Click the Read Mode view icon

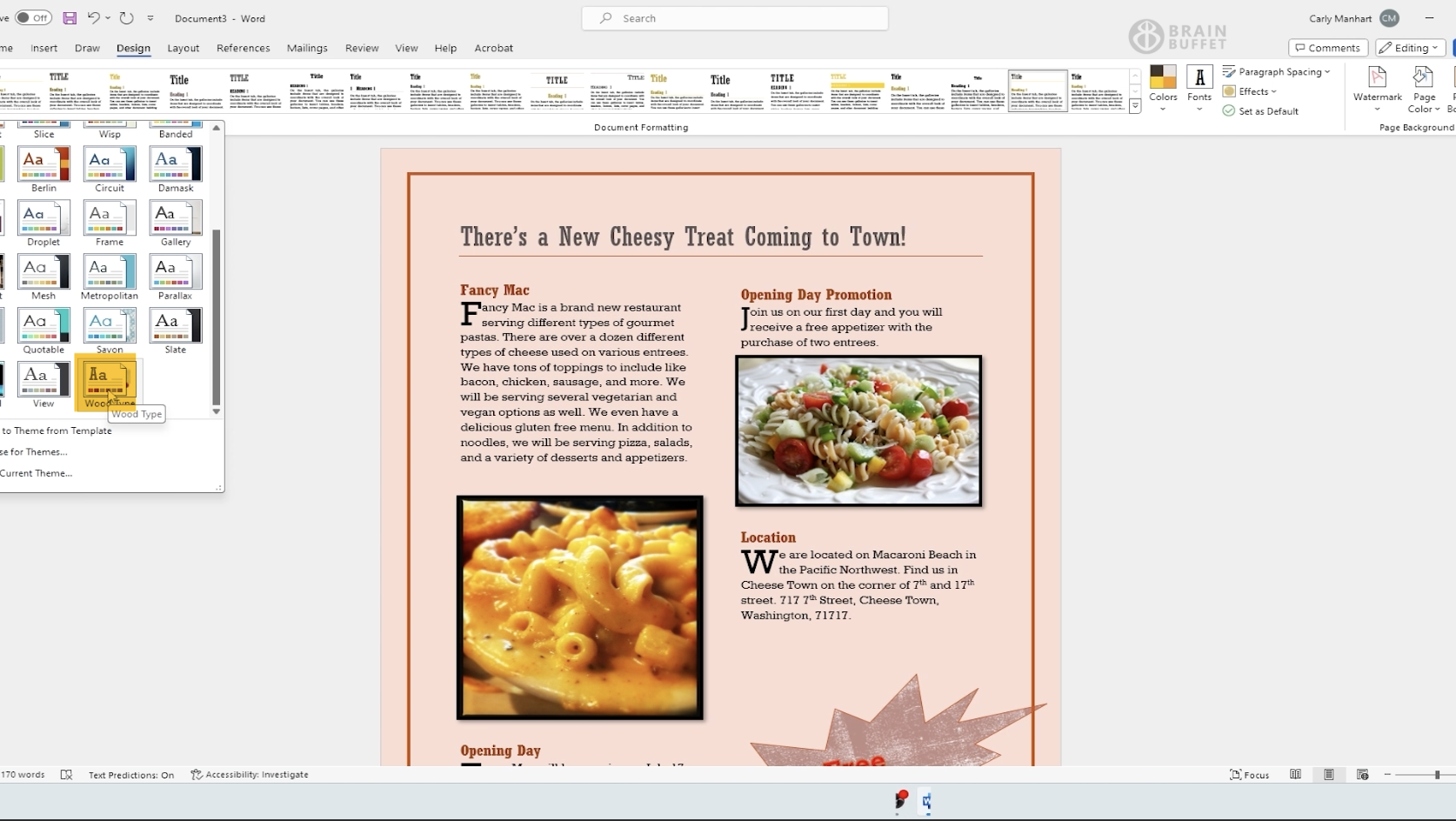[1295, 775]
